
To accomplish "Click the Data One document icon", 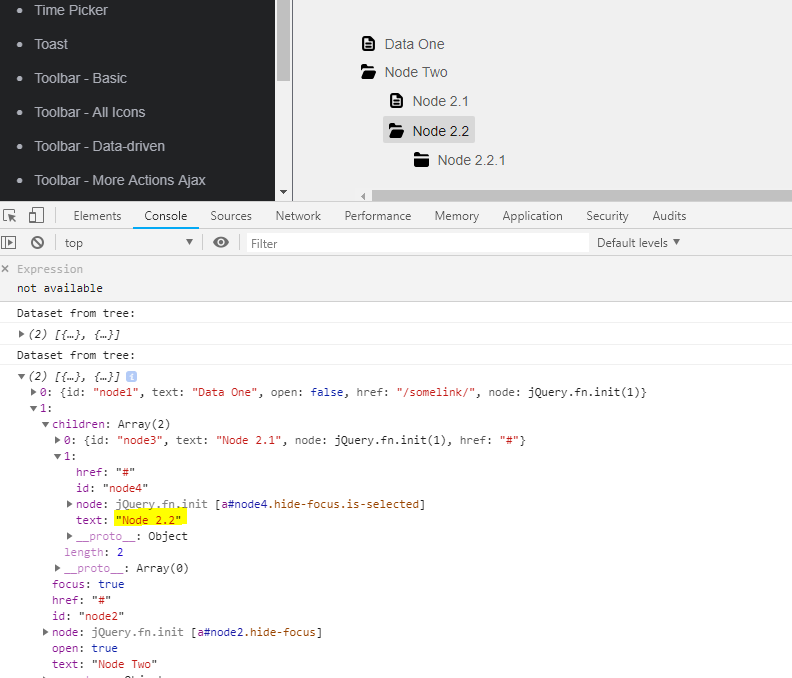I will pos(368,44).
